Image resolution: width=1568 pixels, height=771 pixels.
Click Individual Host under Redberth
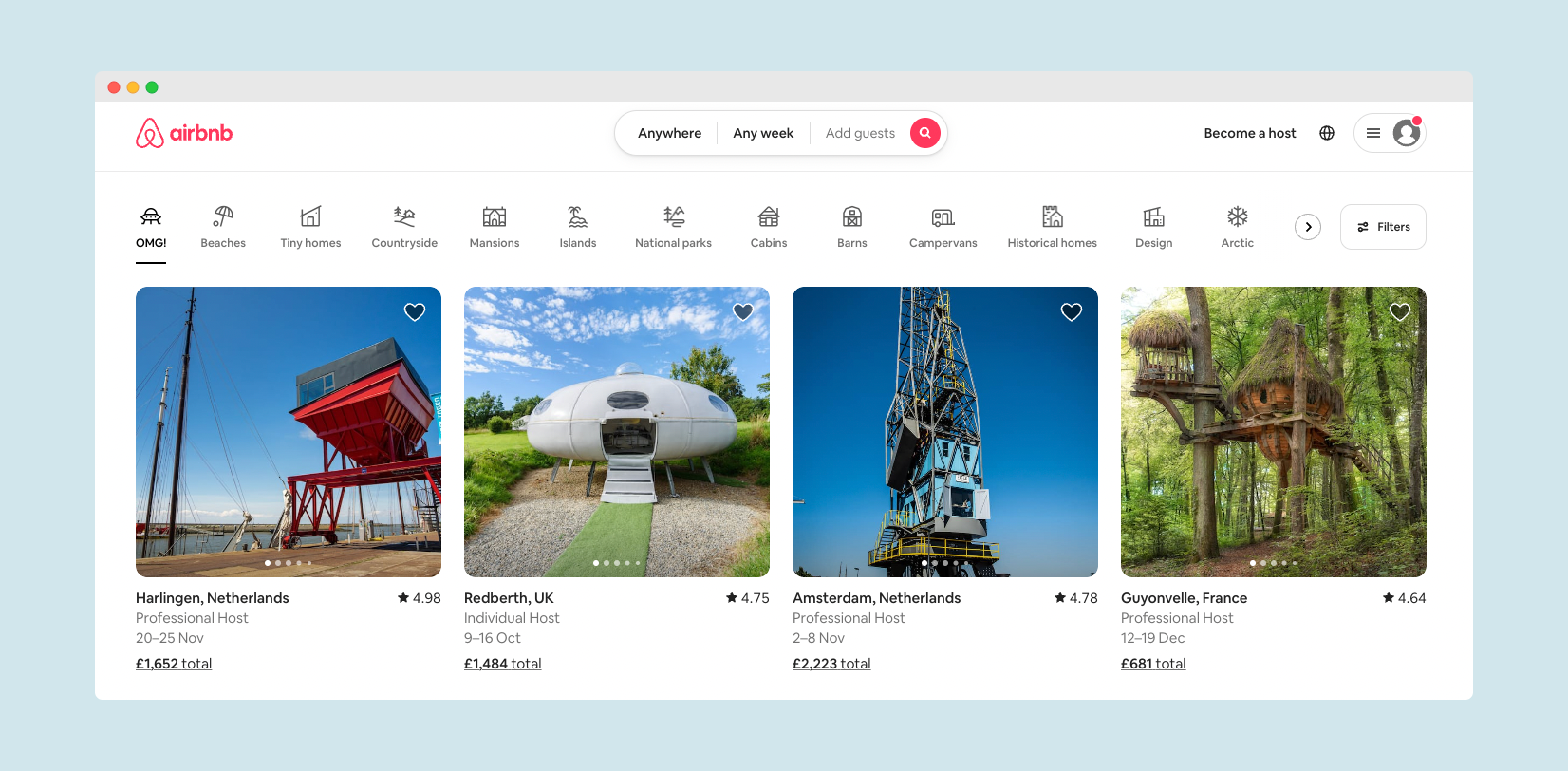tap(512, 618)
